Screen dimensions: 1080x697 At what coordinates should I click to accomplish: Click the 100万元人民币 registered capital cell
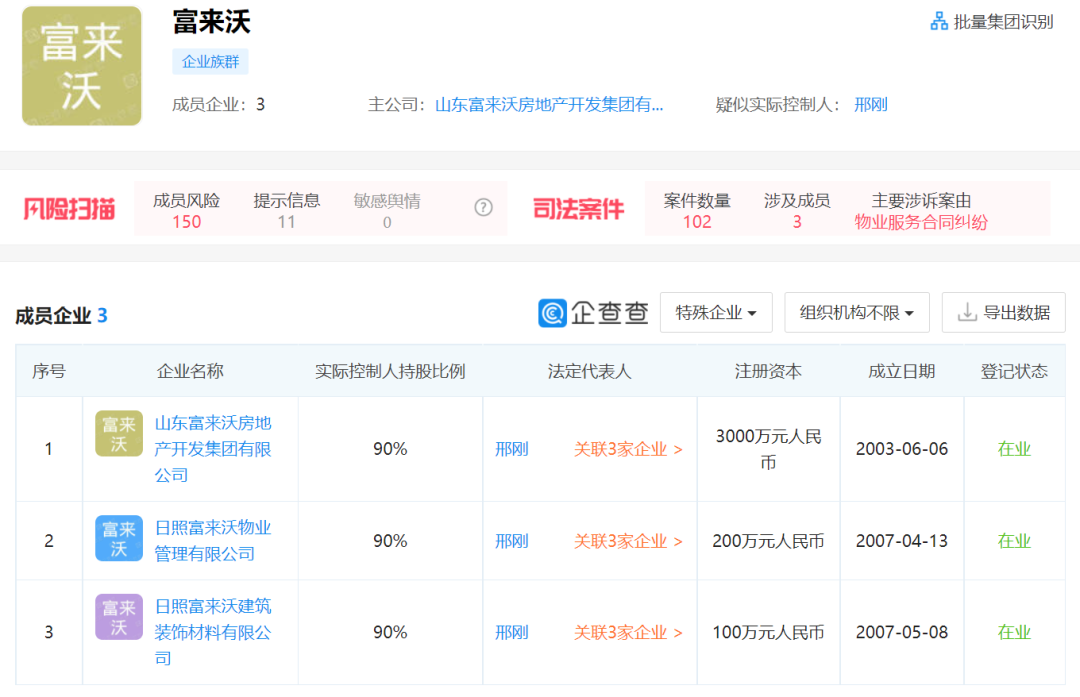click(x=768, y=632)
